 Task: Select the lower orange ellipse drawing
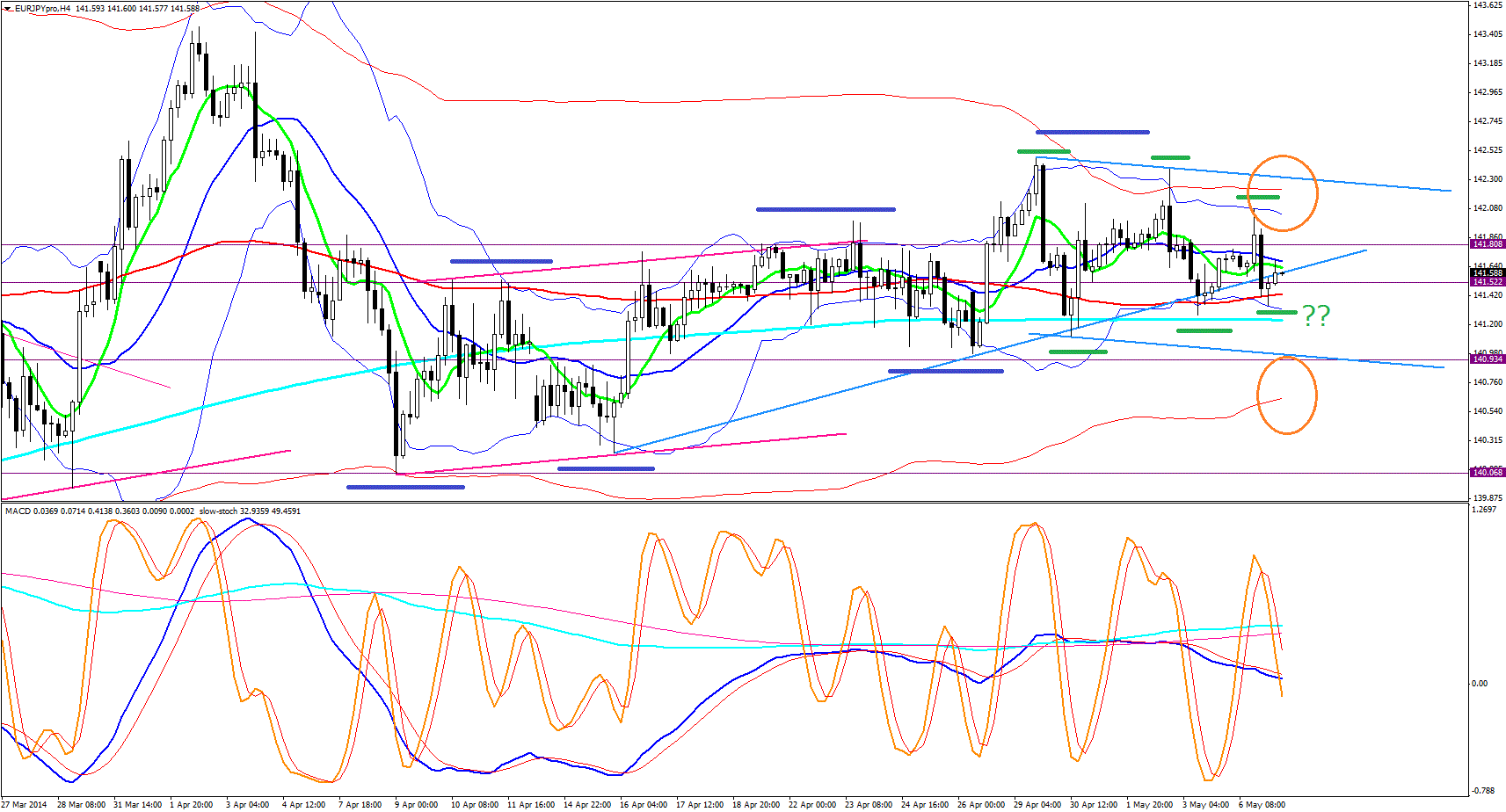click(x=1286, y=395)
